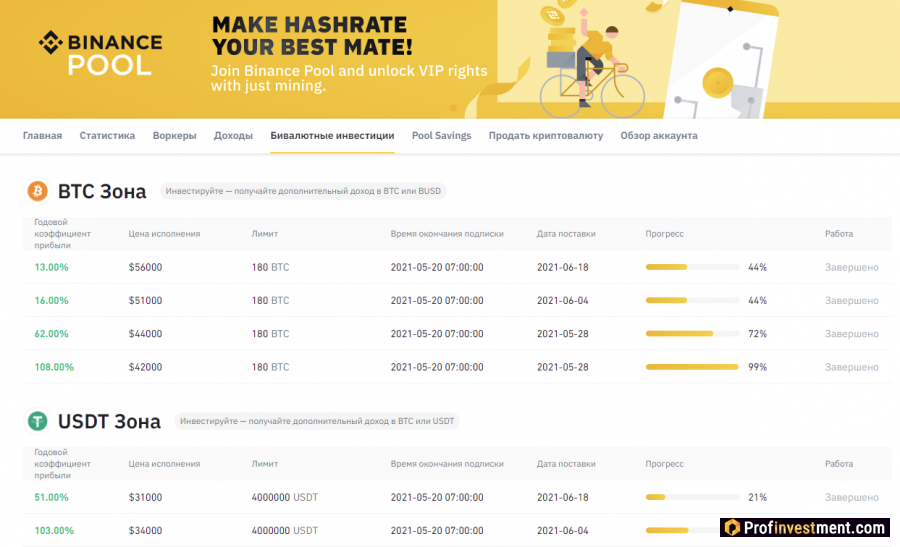900x547 pixels.
Task: Click Дата поставки header in USDT table
Action: 566,464
